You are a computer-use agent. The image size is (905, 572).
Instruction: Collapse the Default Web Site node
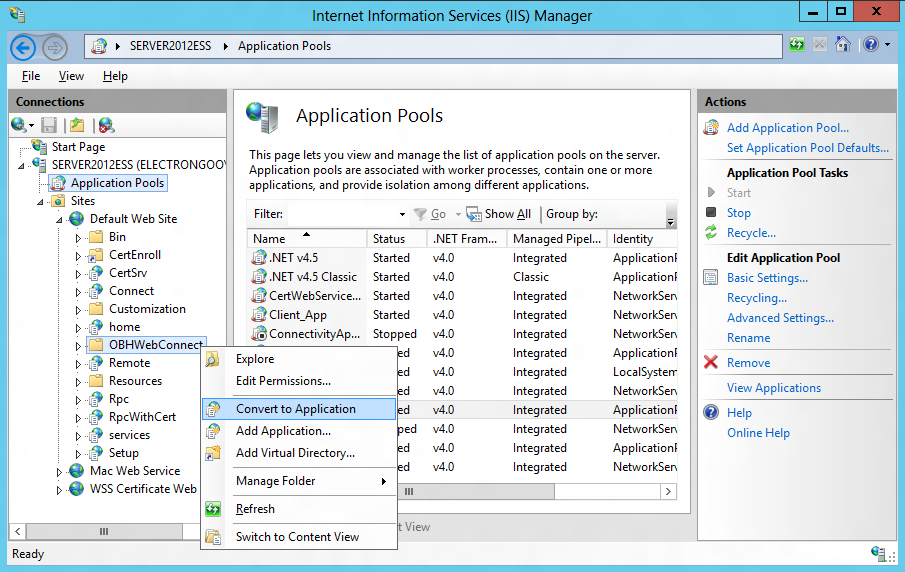(x=59, y=219)
